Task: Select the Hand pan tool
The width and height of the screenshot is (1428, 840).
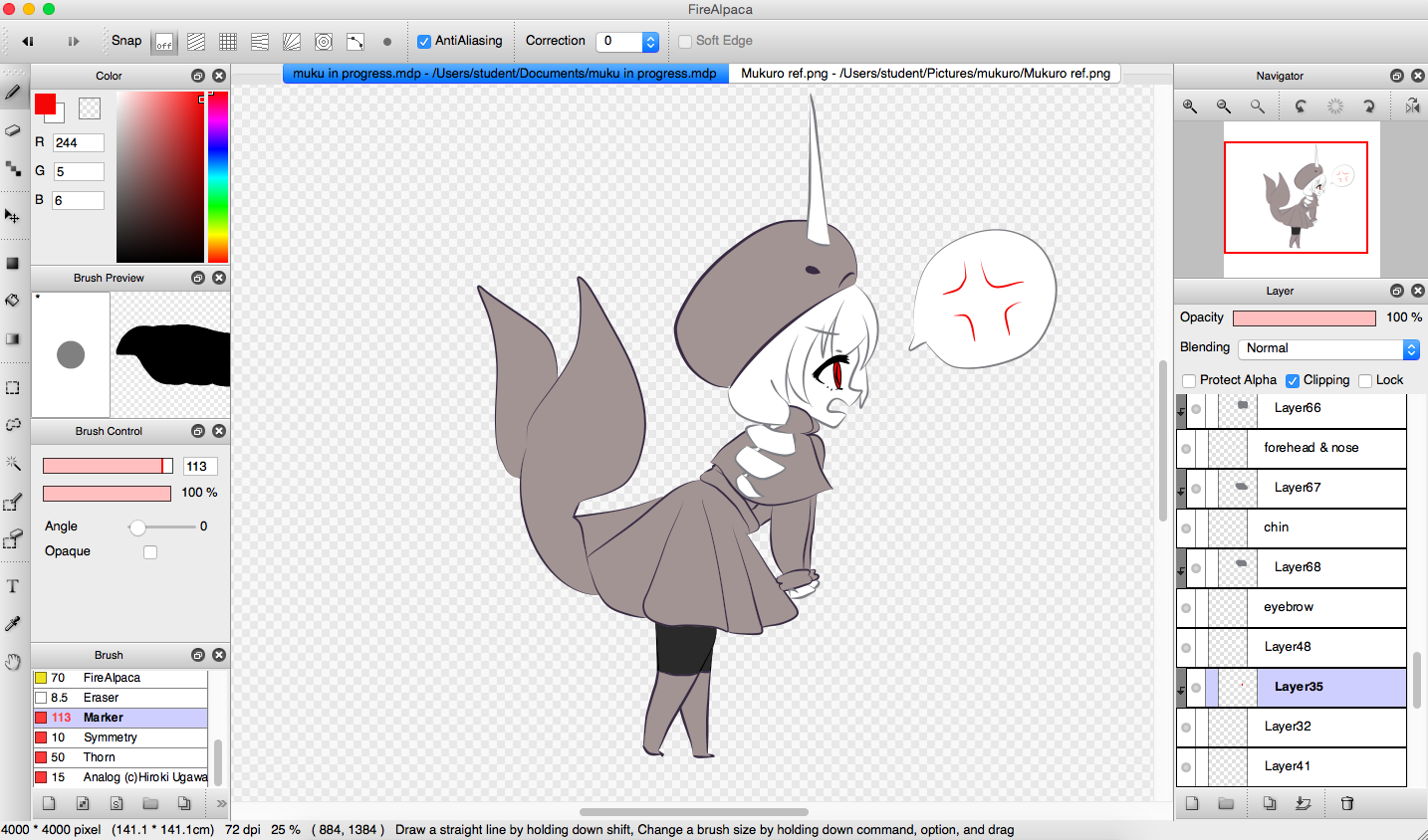Action: (x=13, y=662)
